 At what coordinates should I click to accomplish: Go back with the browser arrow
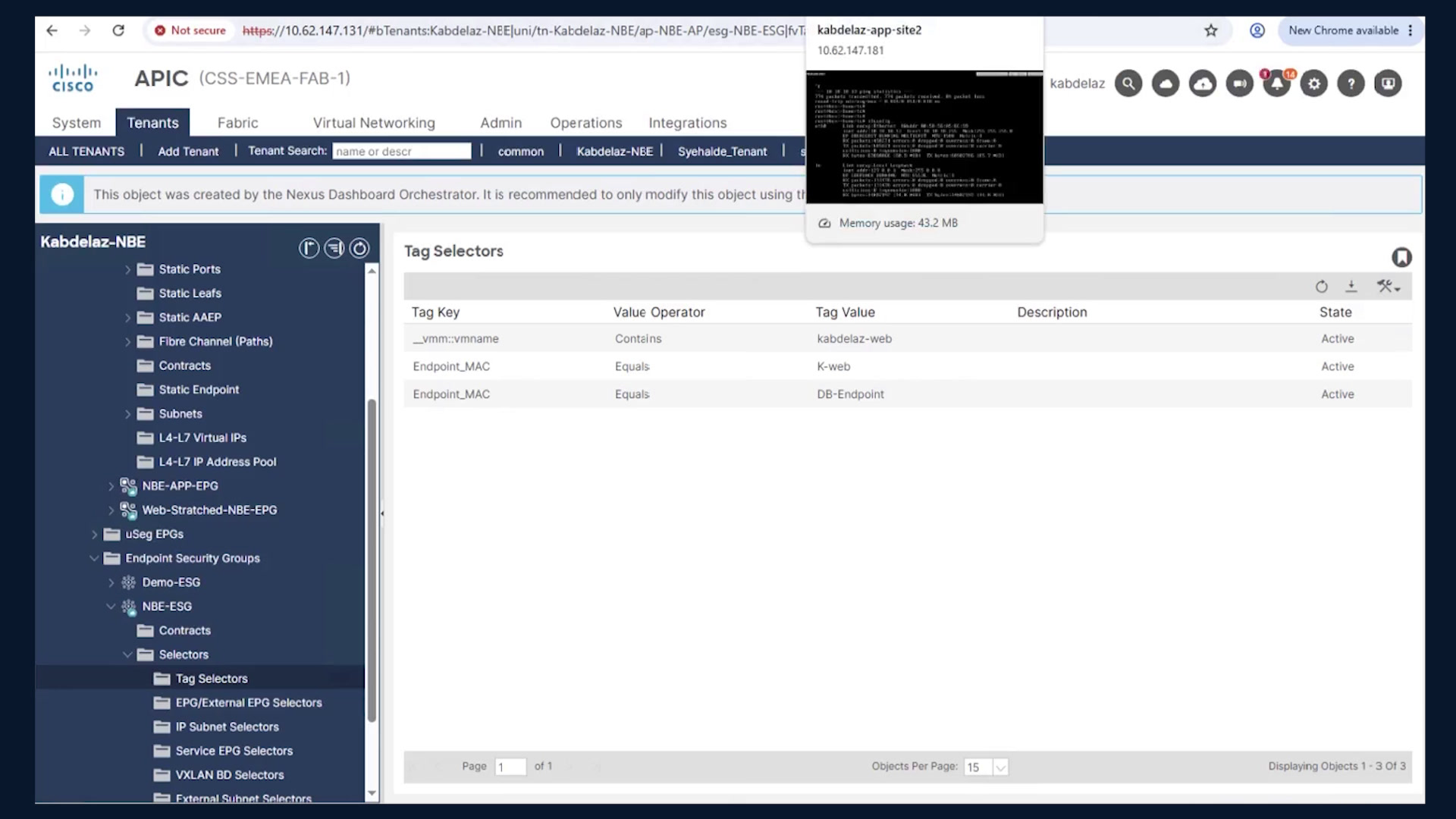52,30
